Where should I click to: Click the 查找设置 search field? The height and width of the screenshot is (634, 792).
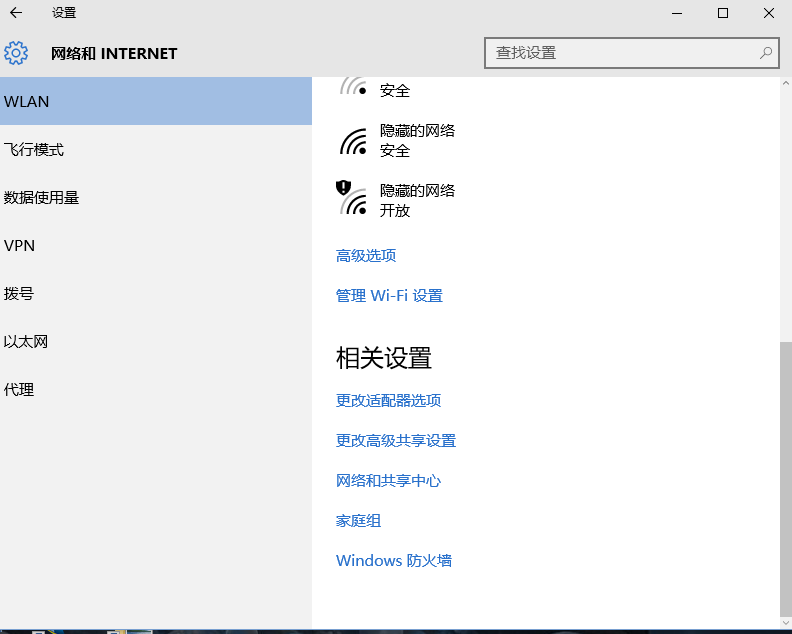coord(631,53)
